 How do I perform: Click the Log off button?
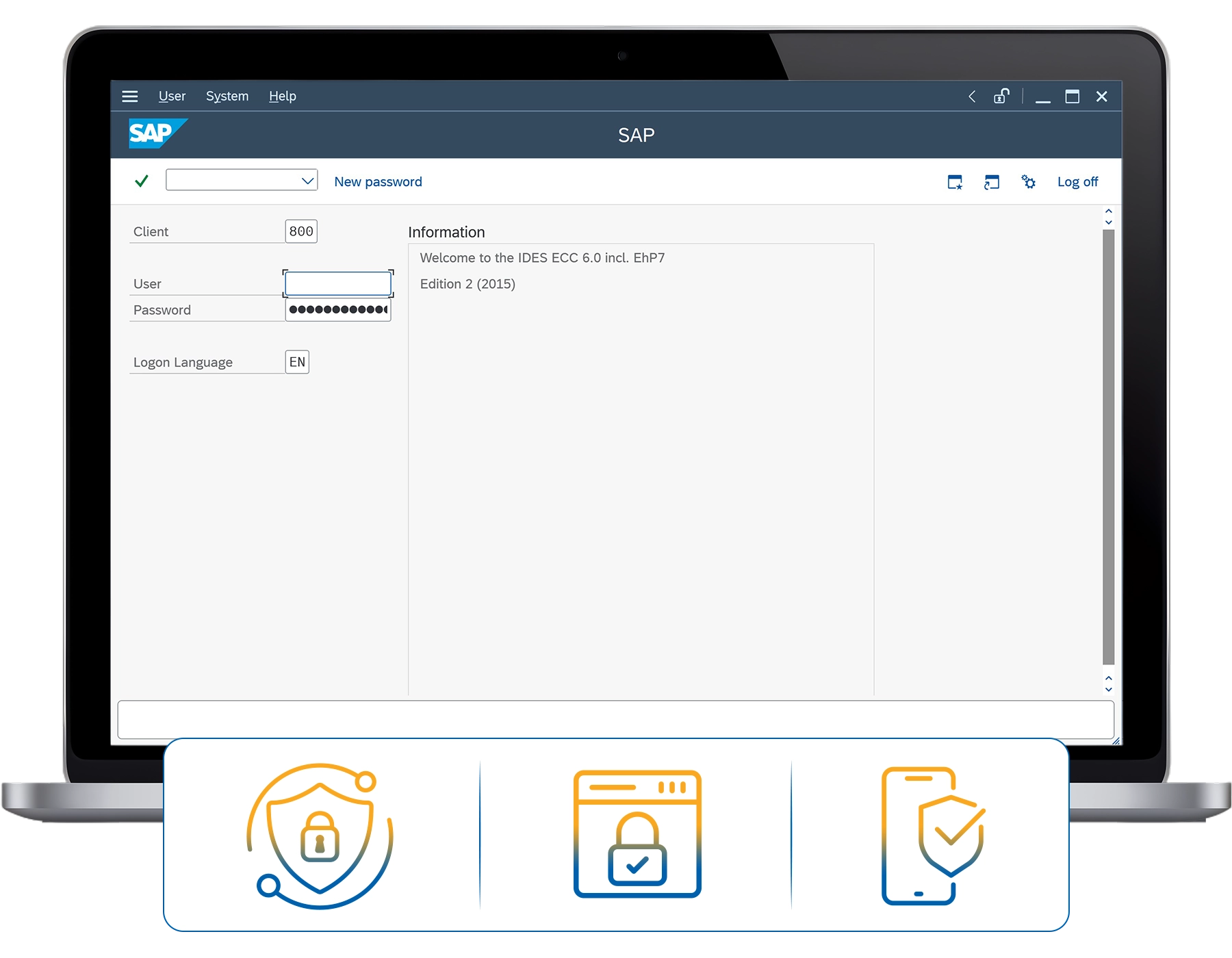(x=1077, y=182)
